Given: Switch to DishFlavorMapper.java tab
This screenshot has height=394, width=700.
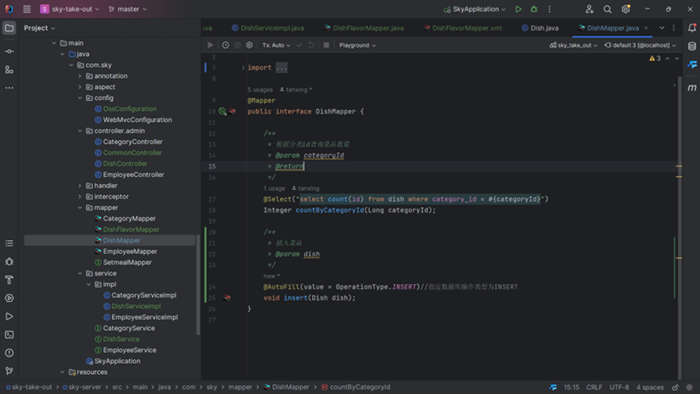Looking at the screenshot, I should 364,28.
